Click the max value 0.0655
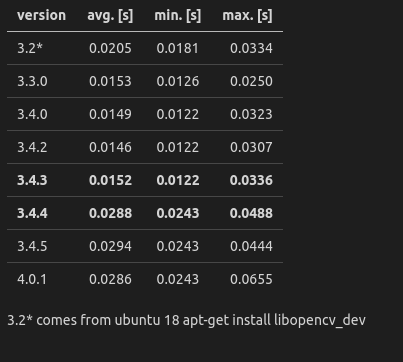 tap(251, 279)
